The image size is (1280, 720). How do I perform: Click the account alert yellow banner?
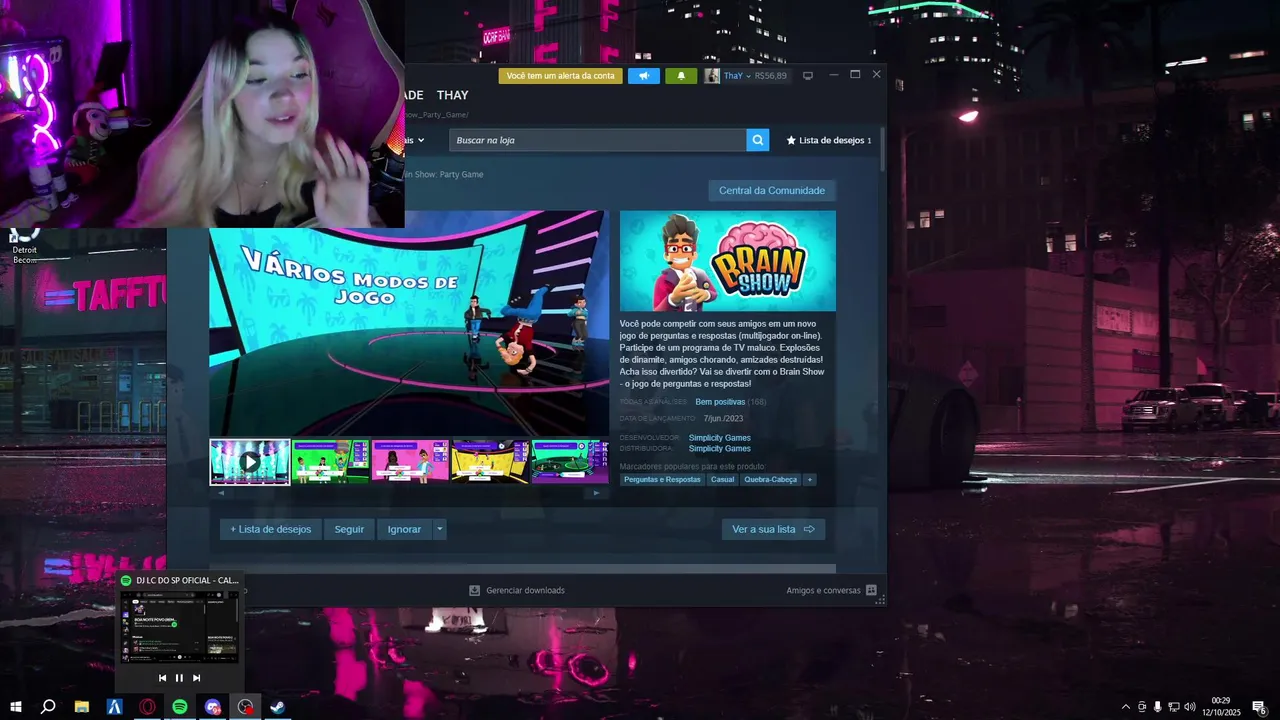(x=561, y=76)
